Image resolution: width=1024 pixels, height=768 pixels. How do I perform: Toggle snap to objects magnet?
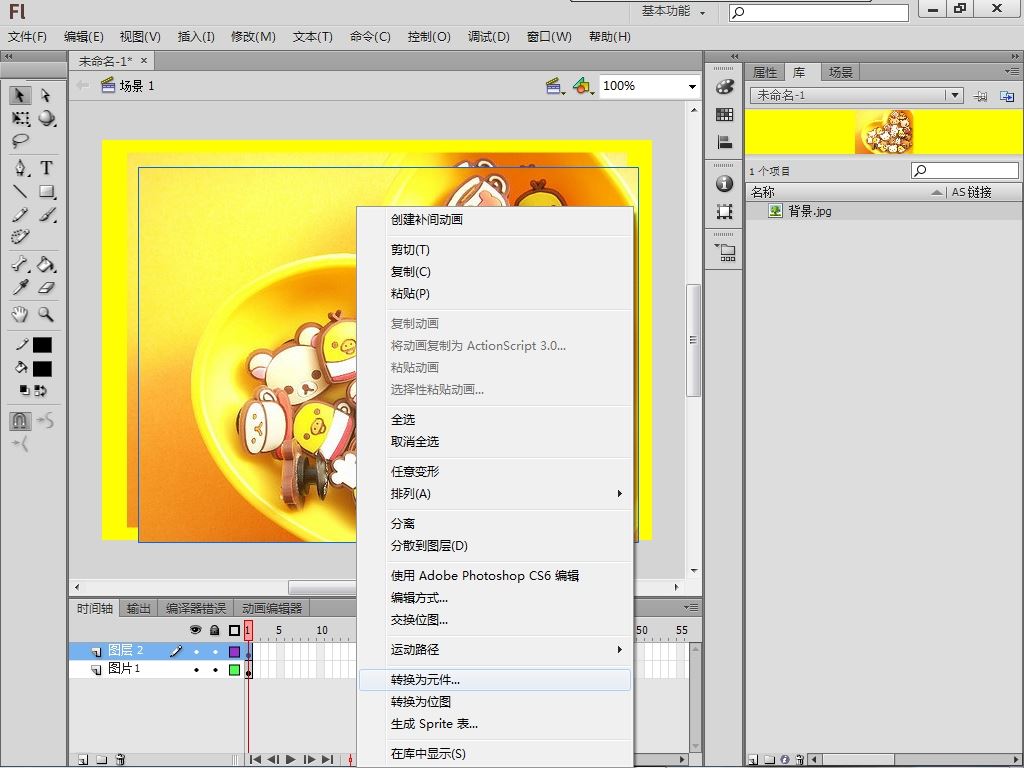tap(20, 421)
